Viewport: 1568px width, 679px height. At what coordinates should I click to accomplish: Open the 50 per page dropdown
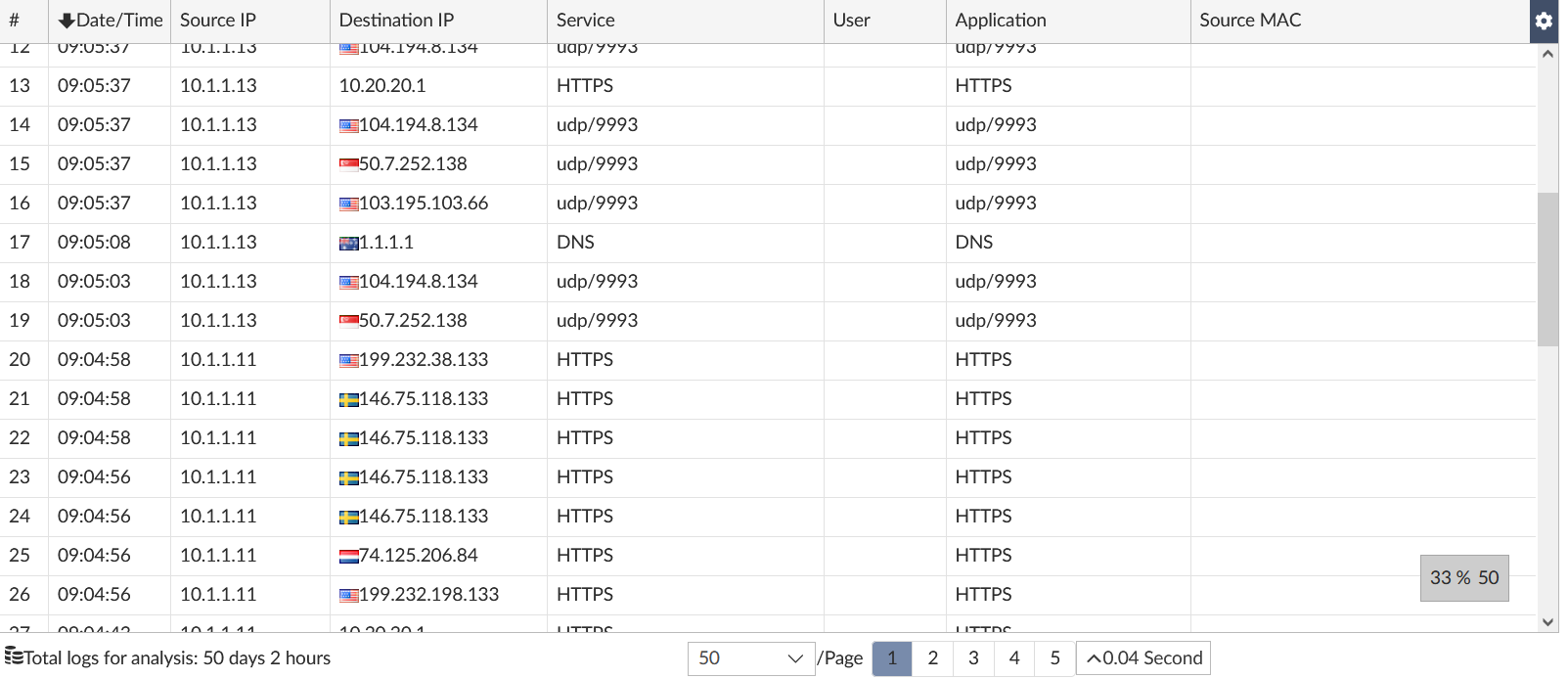click(751, 658)
